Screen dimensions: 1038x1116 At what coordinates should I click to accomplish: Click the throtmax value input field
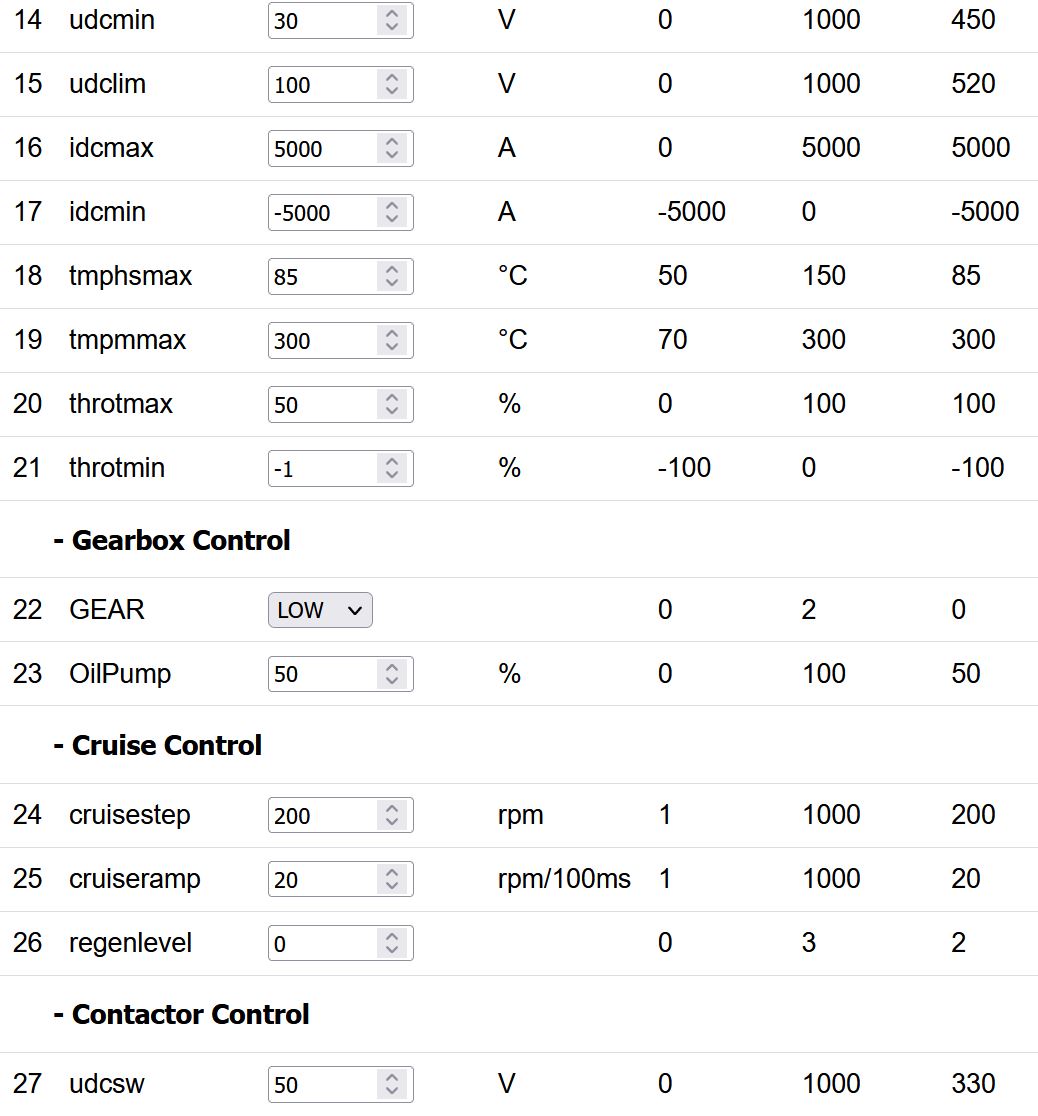pos(322,404)
